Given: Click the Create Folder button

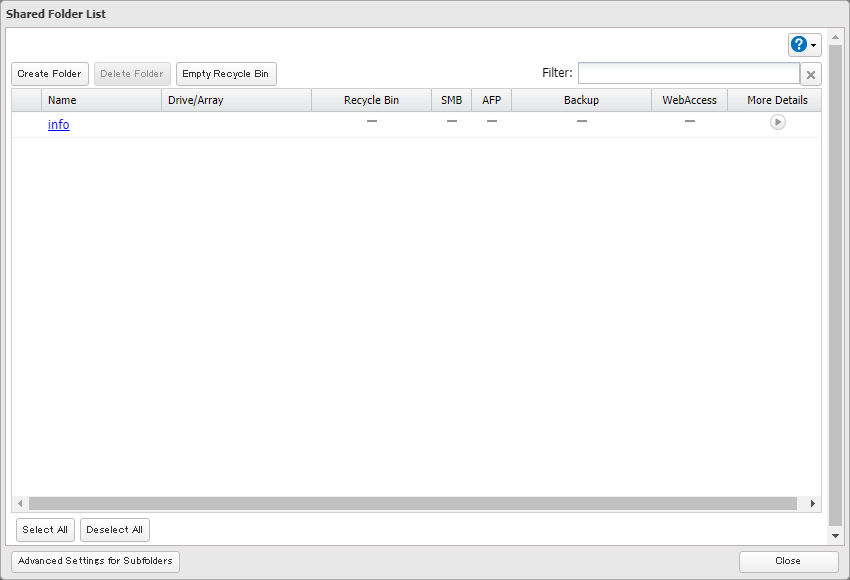Looking at the screenshot, I should pos(50,74).
